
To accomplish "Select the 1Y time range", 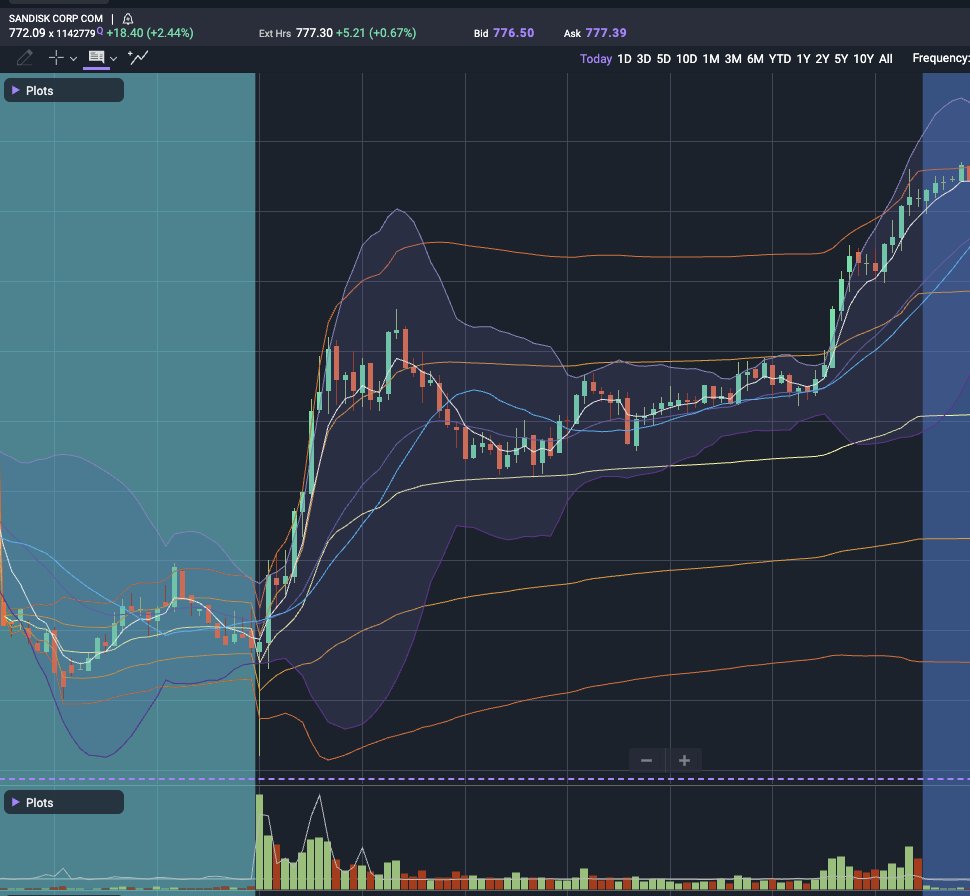I will tap(803, 59).
